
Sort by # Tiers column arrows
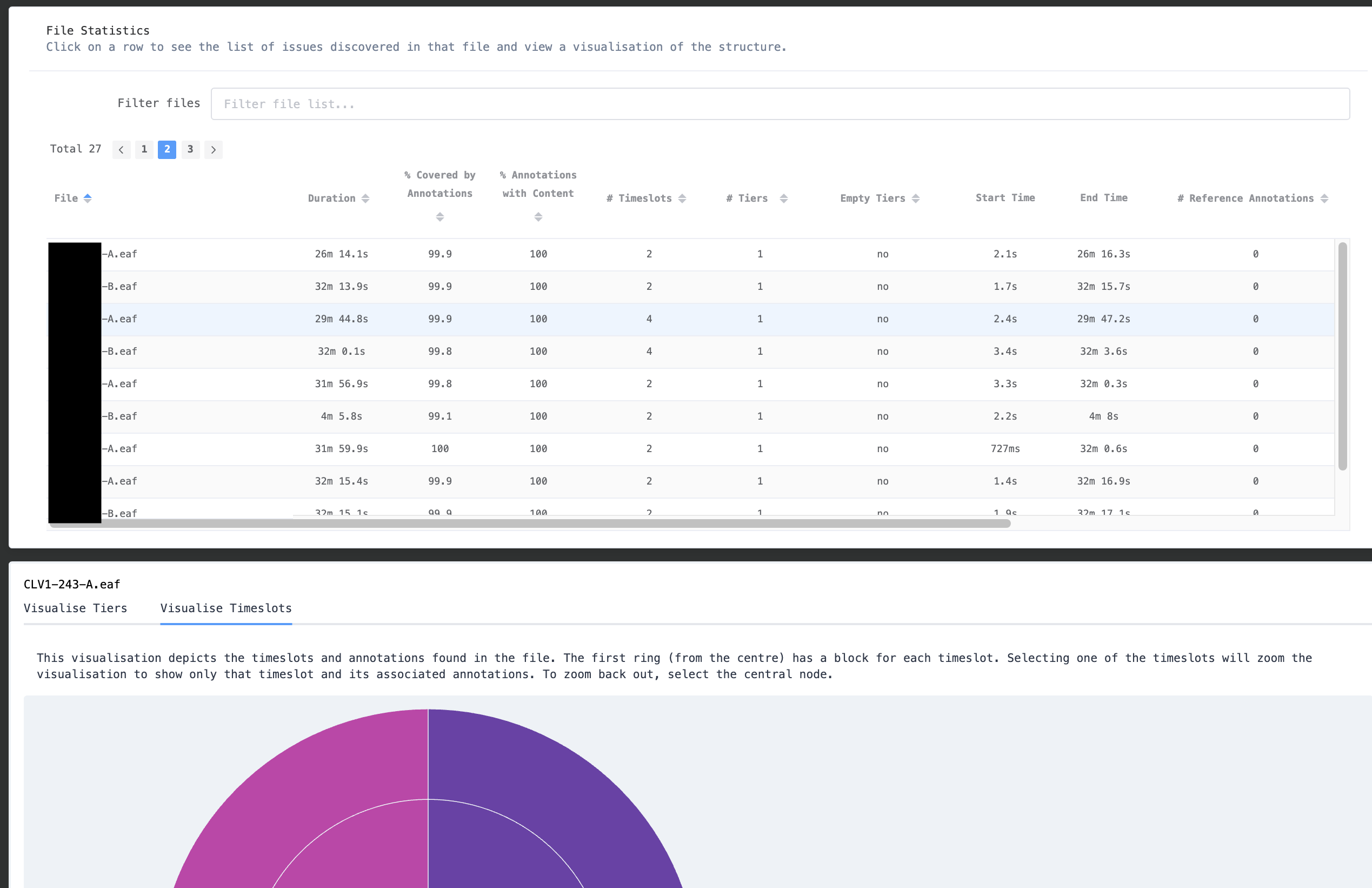[x=784, y=198]
